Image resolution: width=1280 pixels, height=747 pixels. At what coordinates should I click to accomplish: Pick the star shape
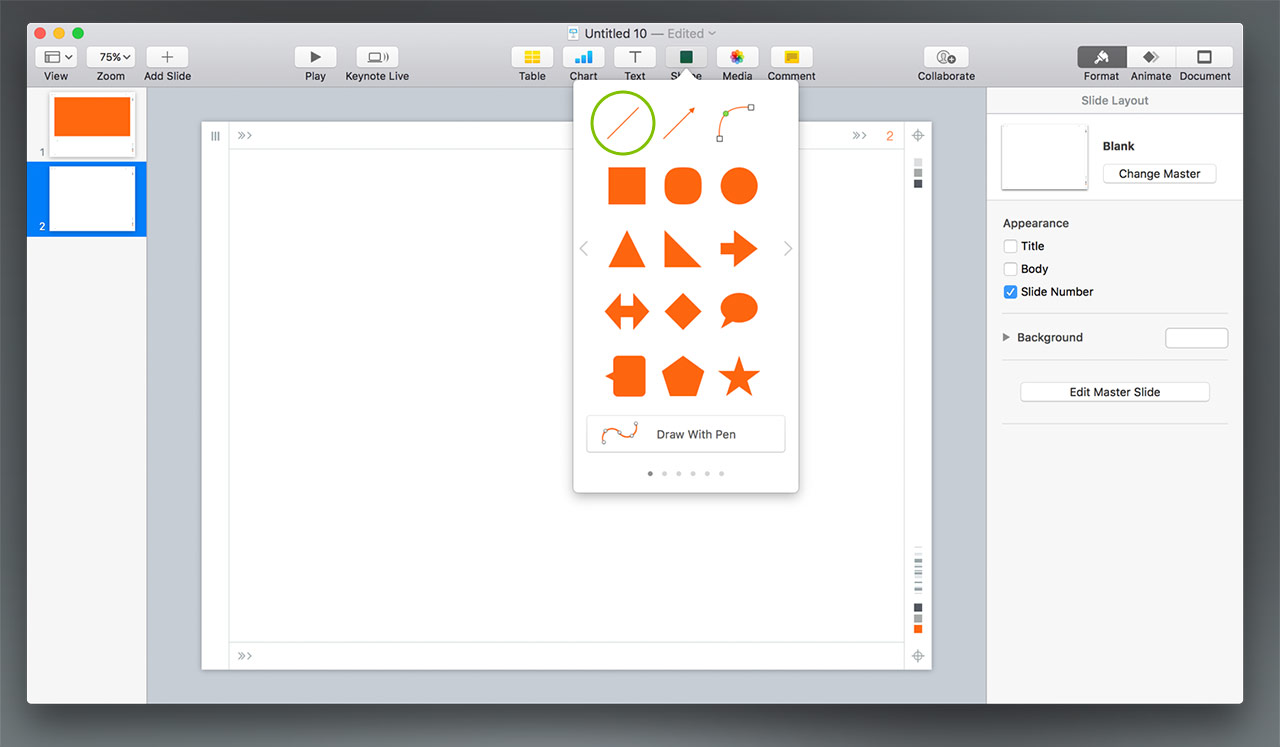(x=739, y=376)
